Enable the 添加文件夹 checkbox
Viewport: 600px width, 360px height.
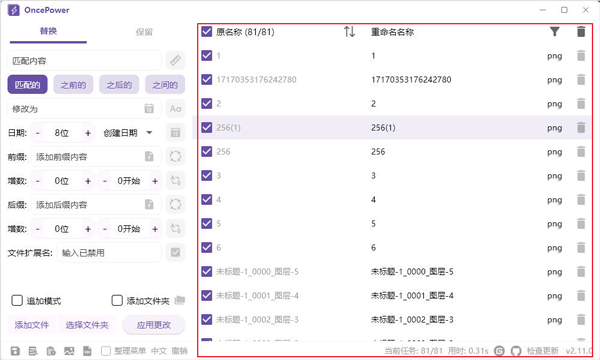[117, 300]
